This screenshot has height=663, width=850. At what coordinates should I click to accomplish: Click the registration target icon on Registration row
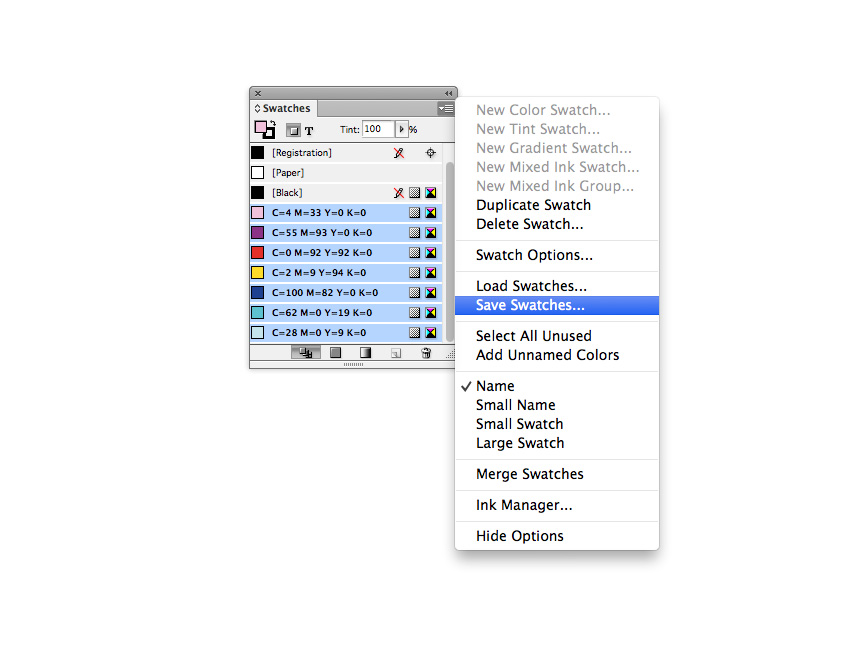click(x=430, y=153)
